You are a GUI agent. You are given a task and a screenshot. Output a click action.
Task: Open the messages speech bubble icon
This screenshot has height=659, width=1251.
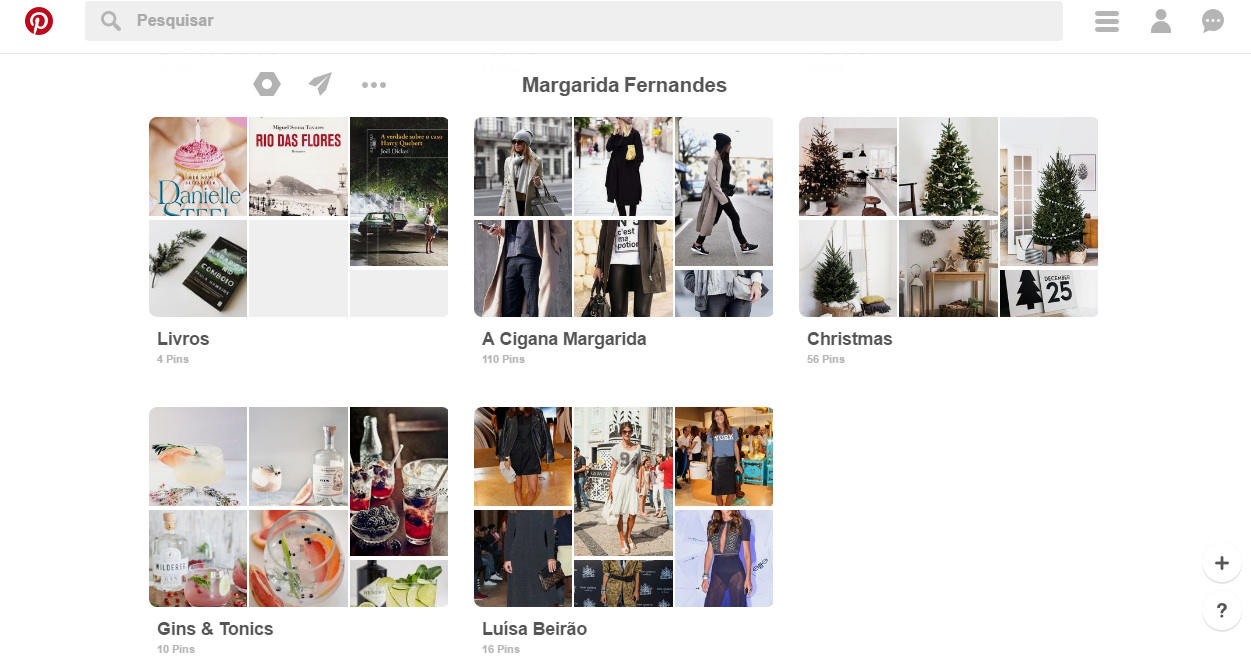click(1213, 21)
